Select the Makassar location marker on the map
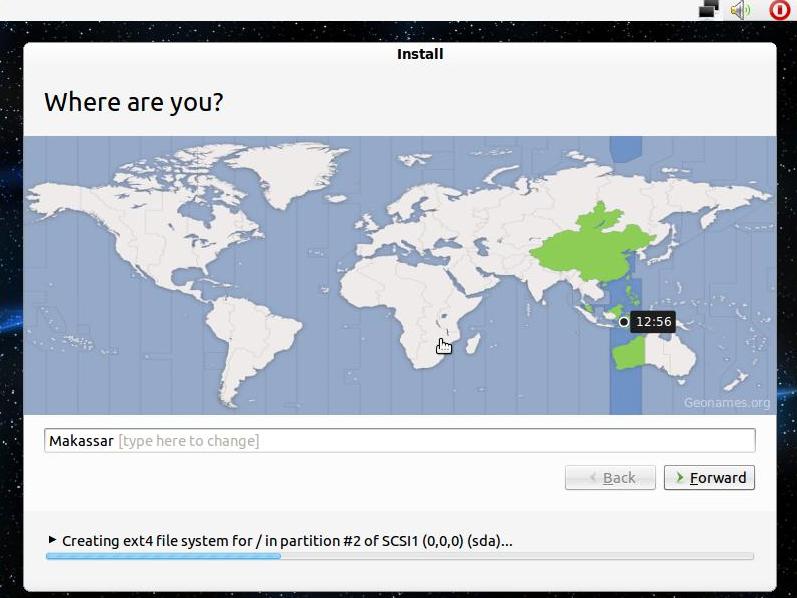The width and height of the screenshot is (797, 598). tap(624, 322)
